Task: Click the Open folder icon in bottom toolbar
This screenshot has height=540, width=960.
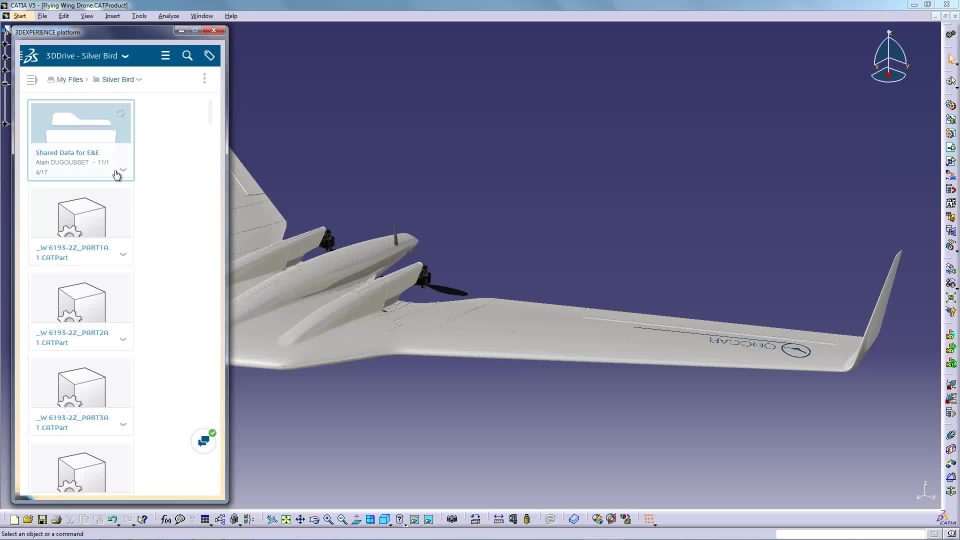Action: (28, 519)
